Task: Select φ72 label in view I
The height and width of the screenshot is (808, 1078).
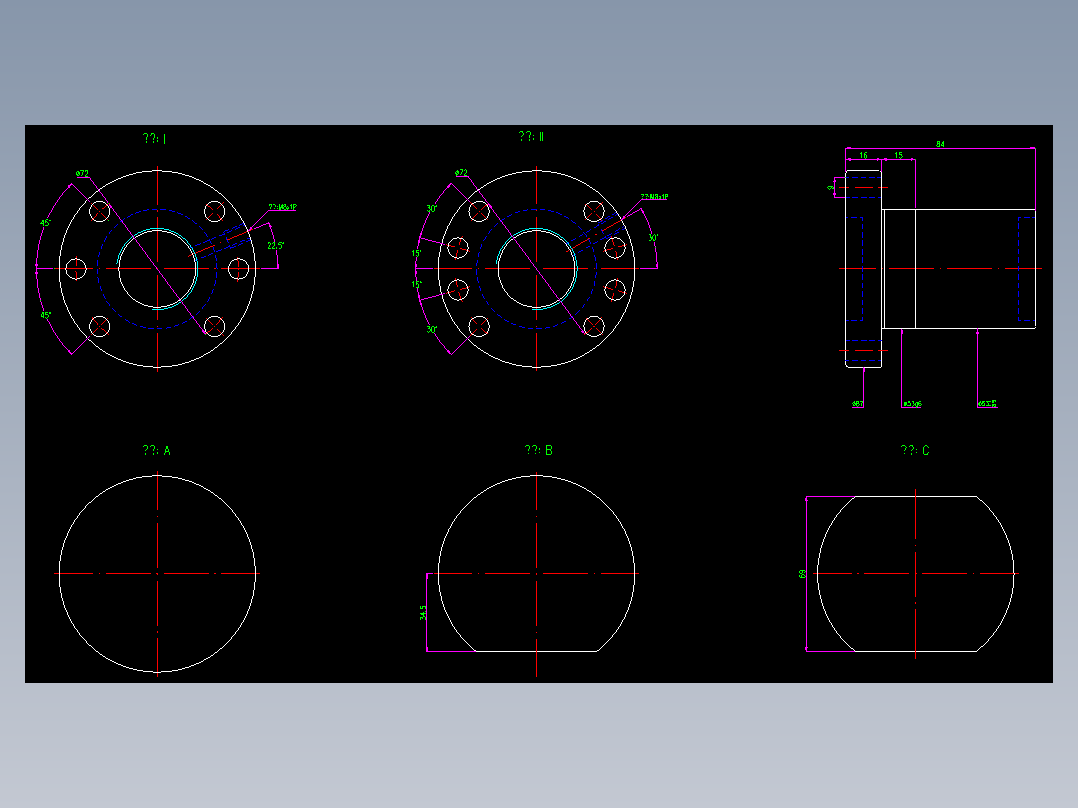Action: [82, 173]
